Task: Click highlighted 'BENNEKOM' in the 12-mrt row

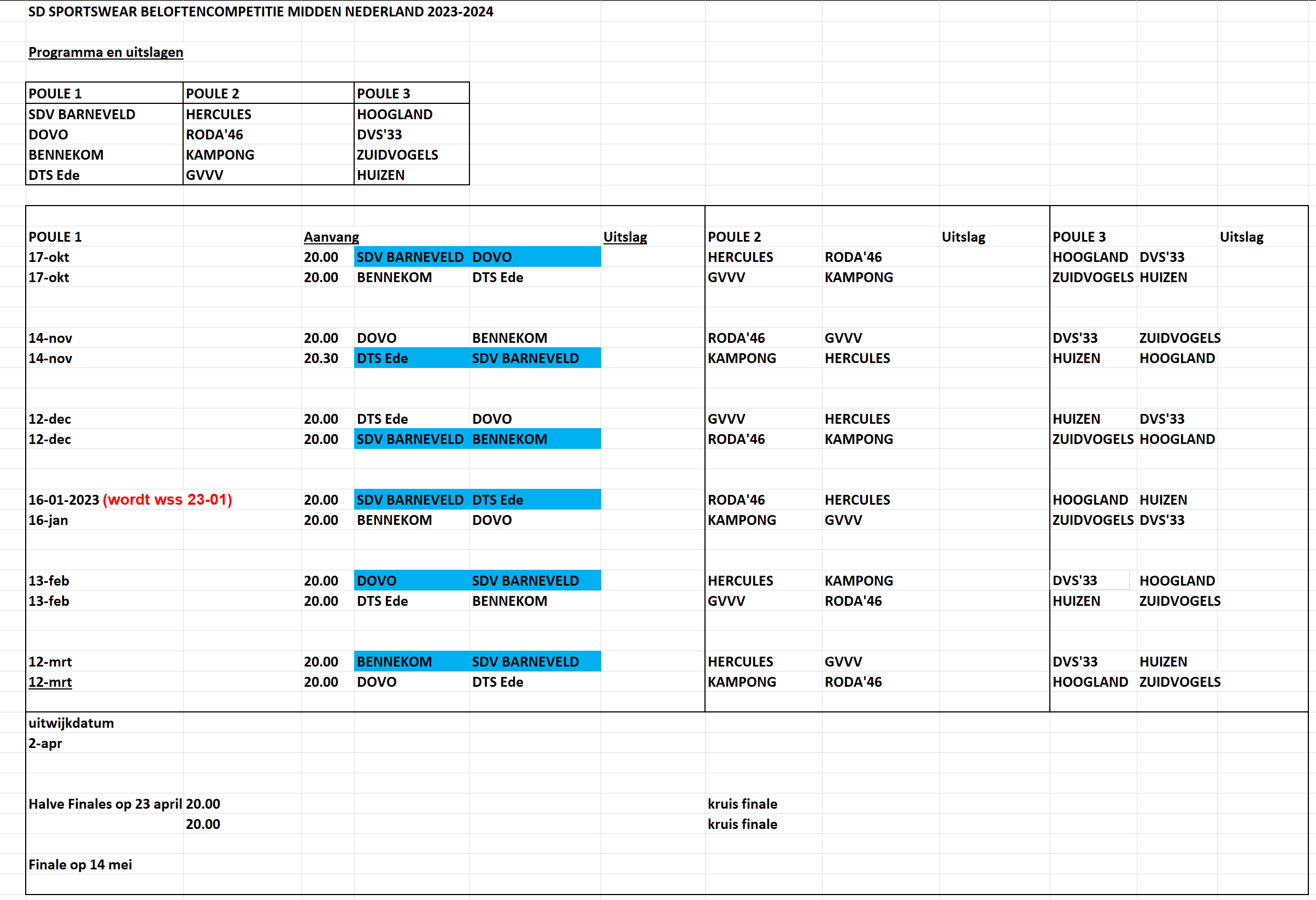Action: click(x=394, y=662)
